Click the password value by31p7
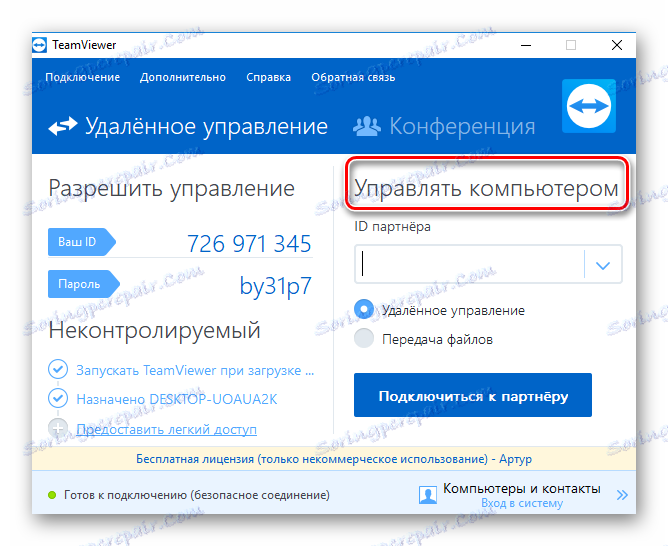This screenshot has height=546, width=668. tap(276, 286)
